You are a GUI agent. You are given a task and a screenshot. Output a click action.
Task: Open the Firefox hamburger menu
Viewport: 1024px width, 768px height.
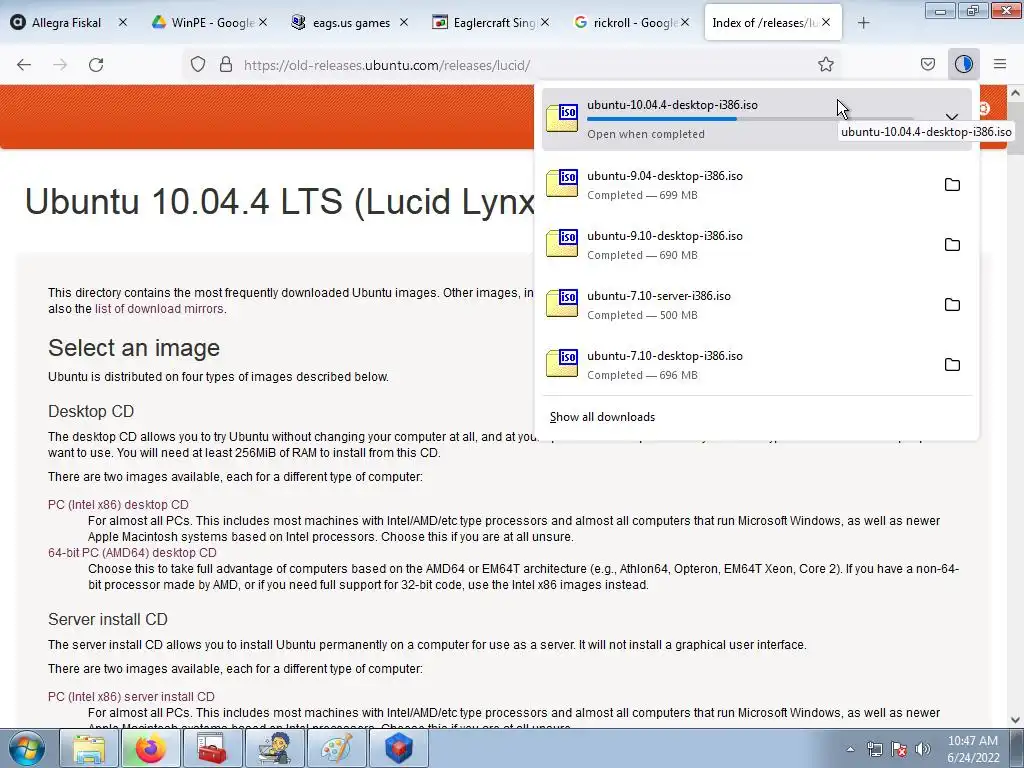point(1000,64)
